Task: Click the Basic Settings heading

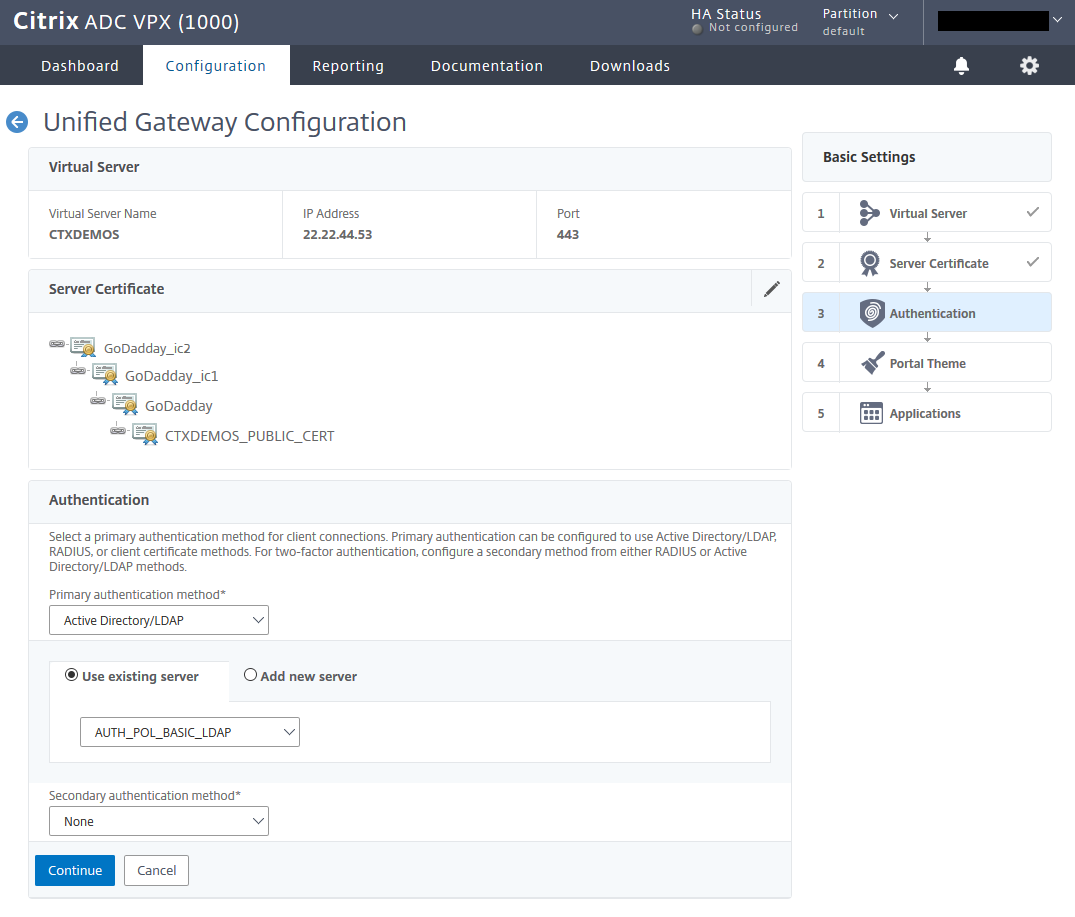Action: (x=869, y=157)
